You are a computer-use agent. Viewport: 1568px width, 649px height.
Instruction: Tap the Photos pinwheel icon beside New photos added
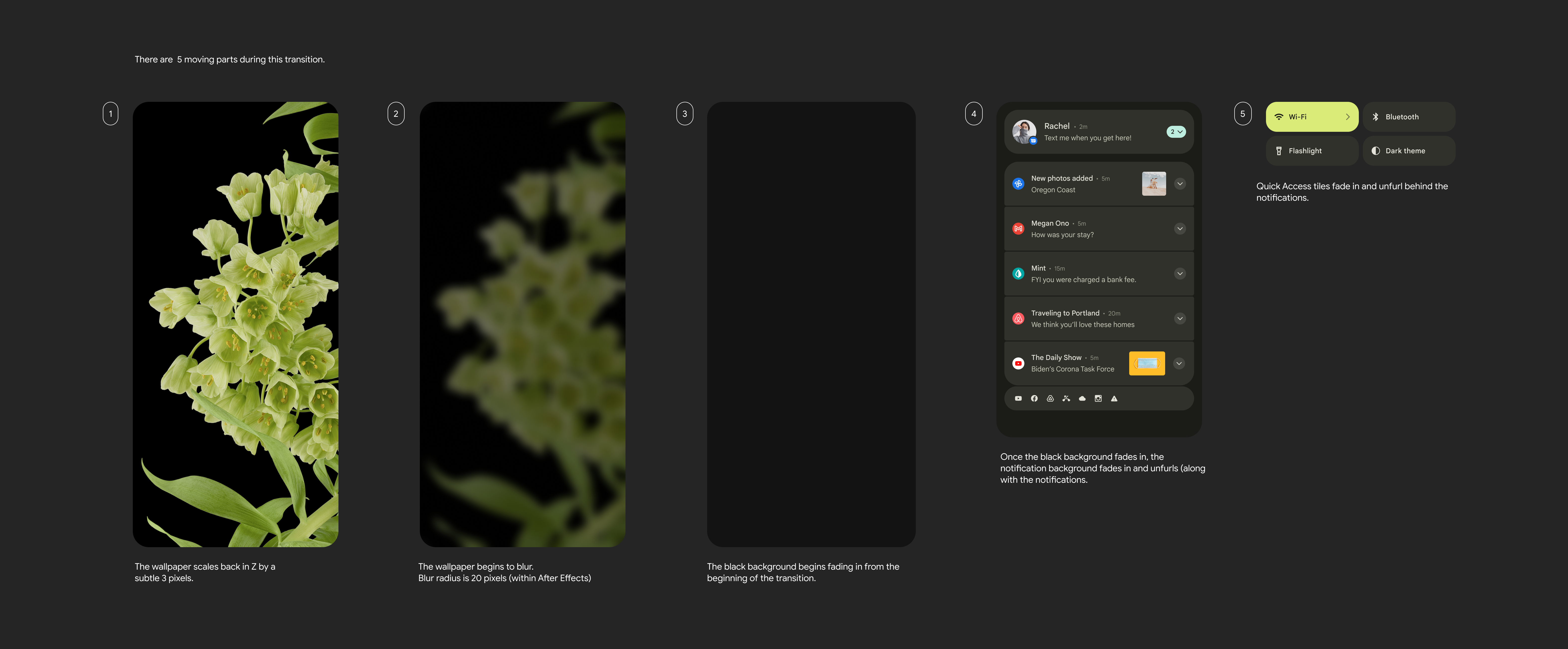1018,184
